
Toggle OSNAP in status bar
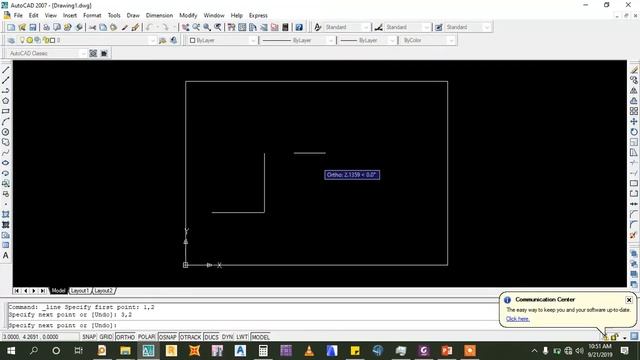coord(167,337)
